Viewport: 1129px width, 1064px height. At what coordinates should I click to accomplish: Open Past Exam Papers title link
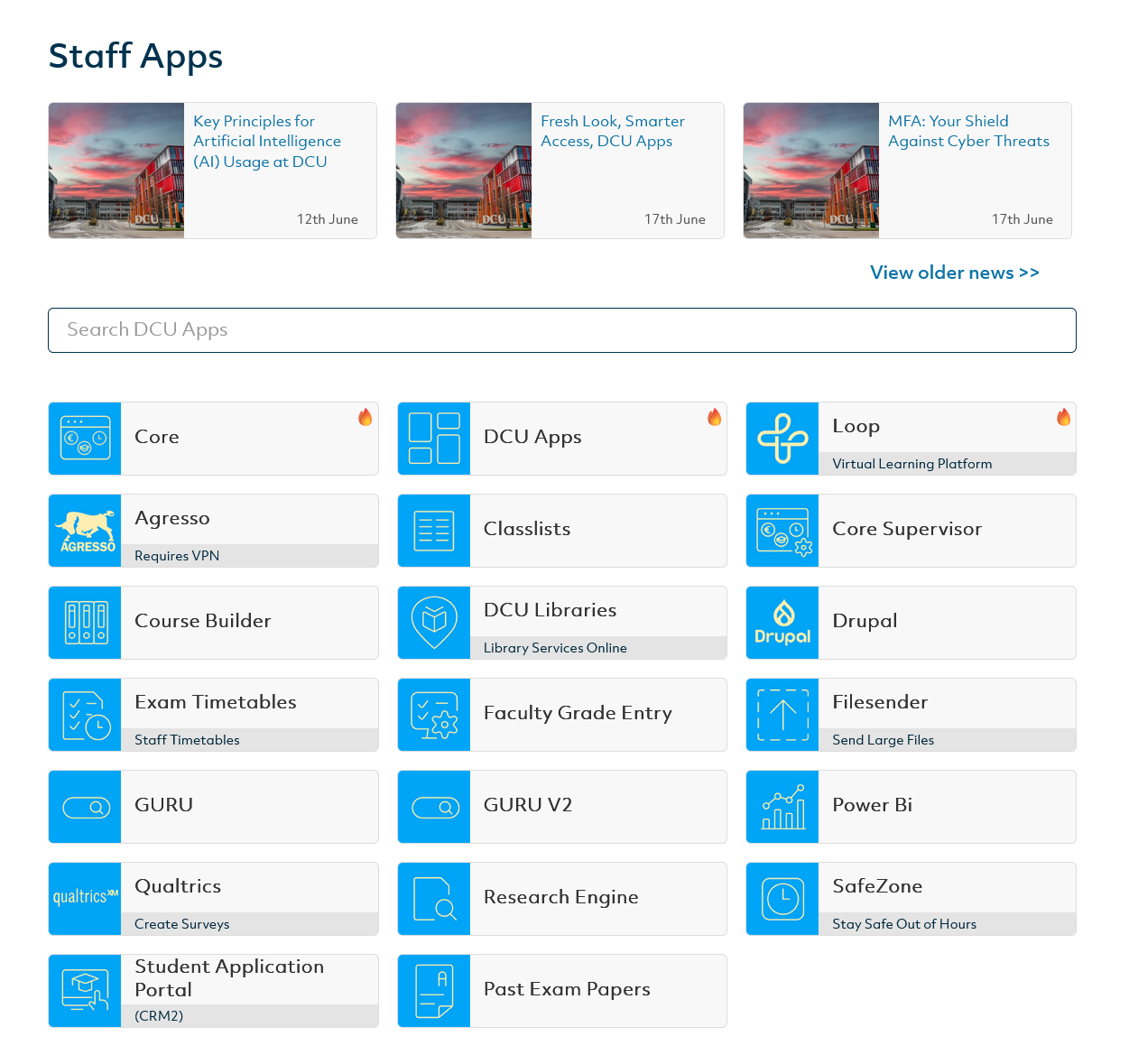coord(567,989)
